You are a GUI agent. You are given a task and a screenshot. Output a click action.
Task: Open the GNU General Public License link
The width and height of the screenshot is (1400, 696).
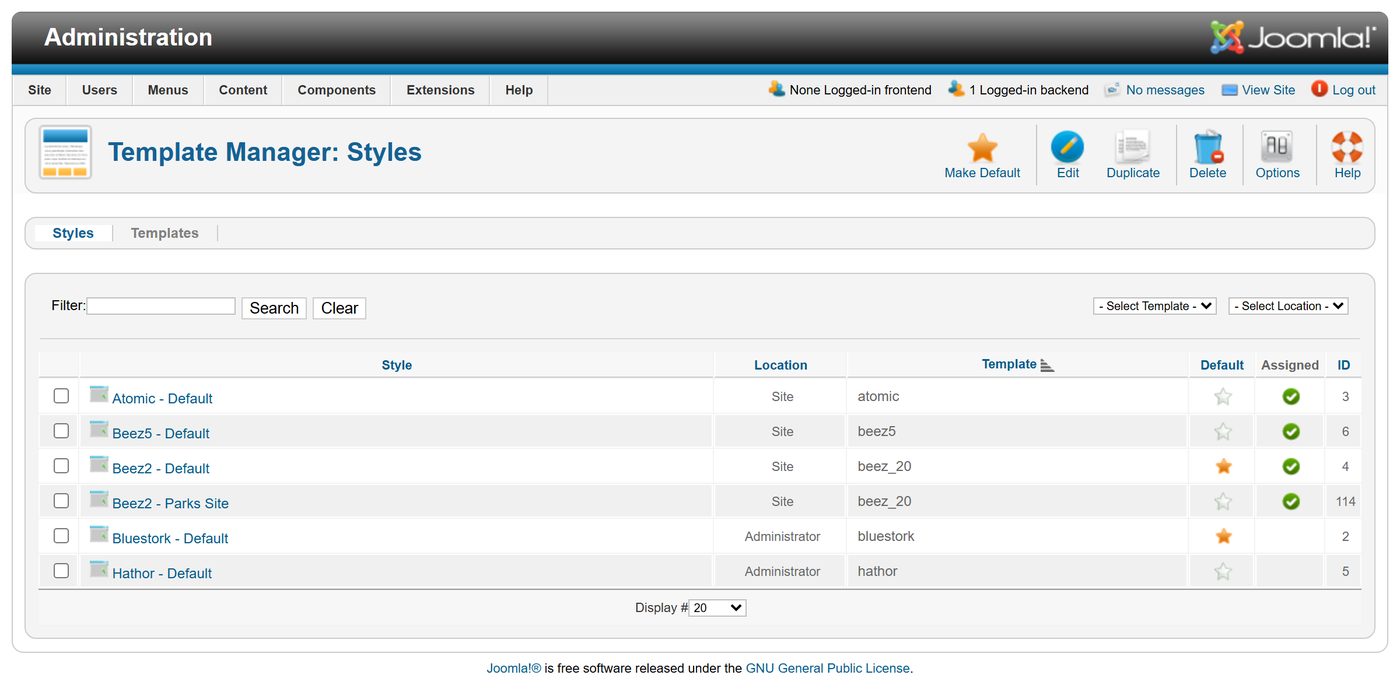[x=828, y=668]
